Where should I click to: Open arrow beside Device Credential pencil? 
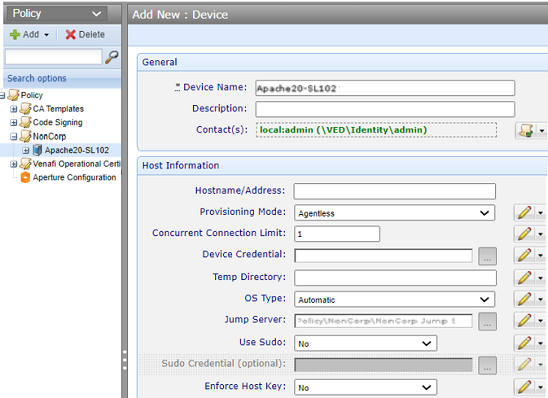tap(540, 255)
